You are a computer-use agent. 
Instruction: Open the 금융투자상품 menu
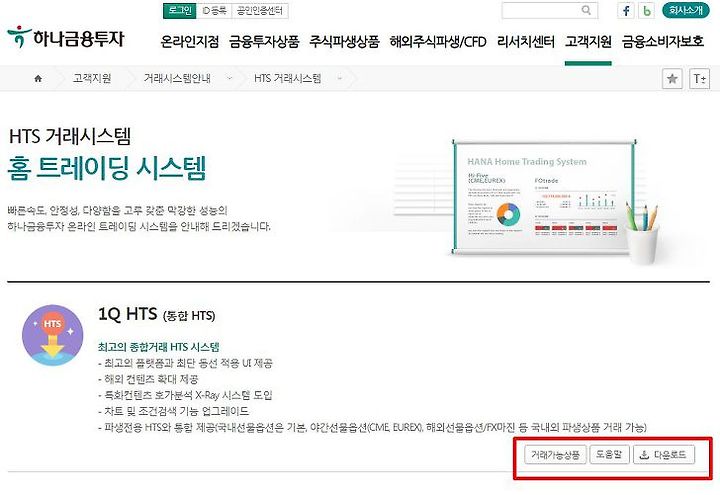(264, 42)
